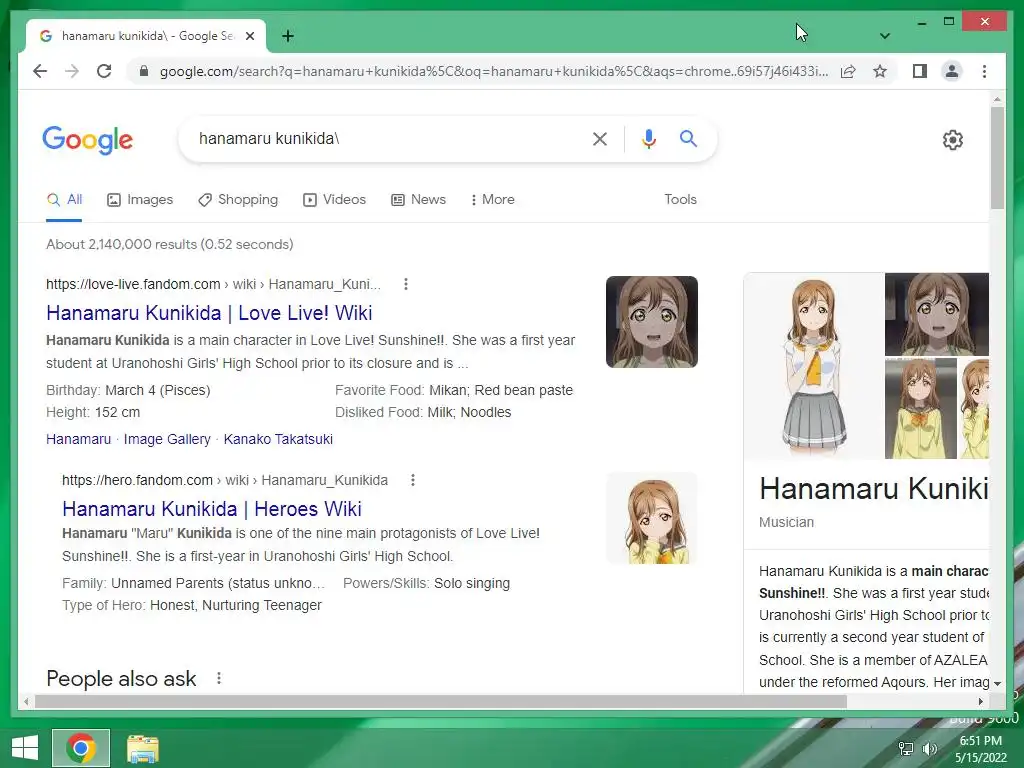Open the large full-body Hanamaru knowledge panel image
1024x768 pixels.
point(814,366)
